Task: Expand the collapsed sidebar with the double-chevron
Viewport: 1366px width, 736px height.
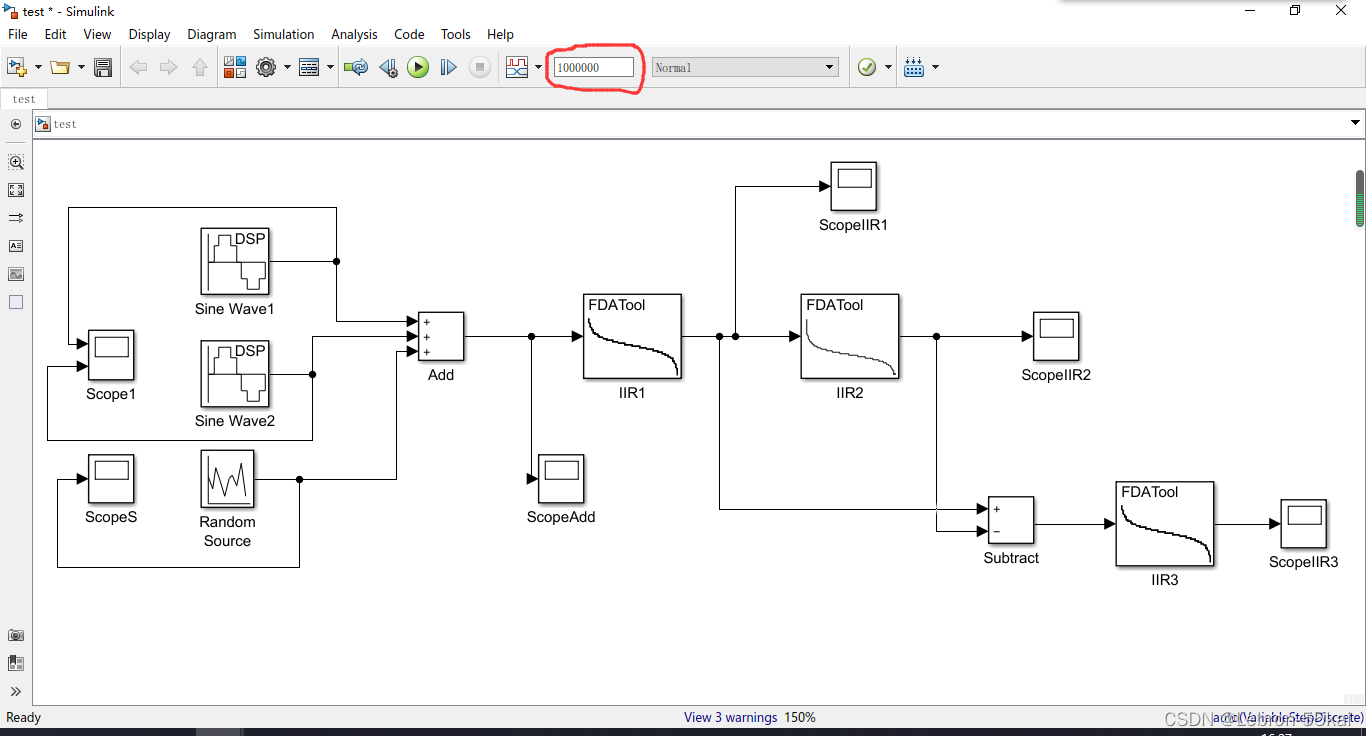Action: tap(16, 690)
